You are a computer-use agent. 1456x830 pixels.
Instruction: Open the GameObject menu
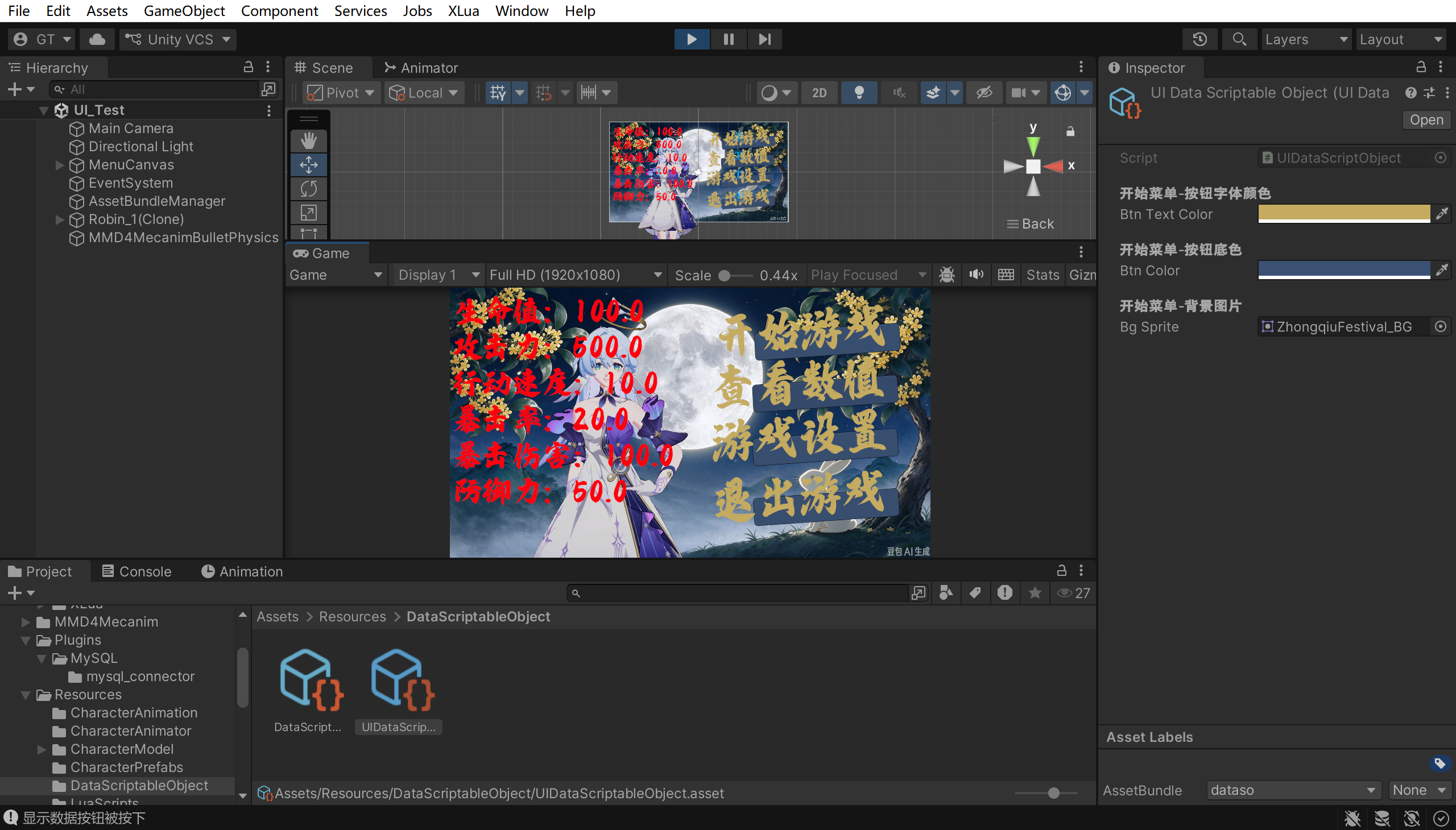point(184,10)
